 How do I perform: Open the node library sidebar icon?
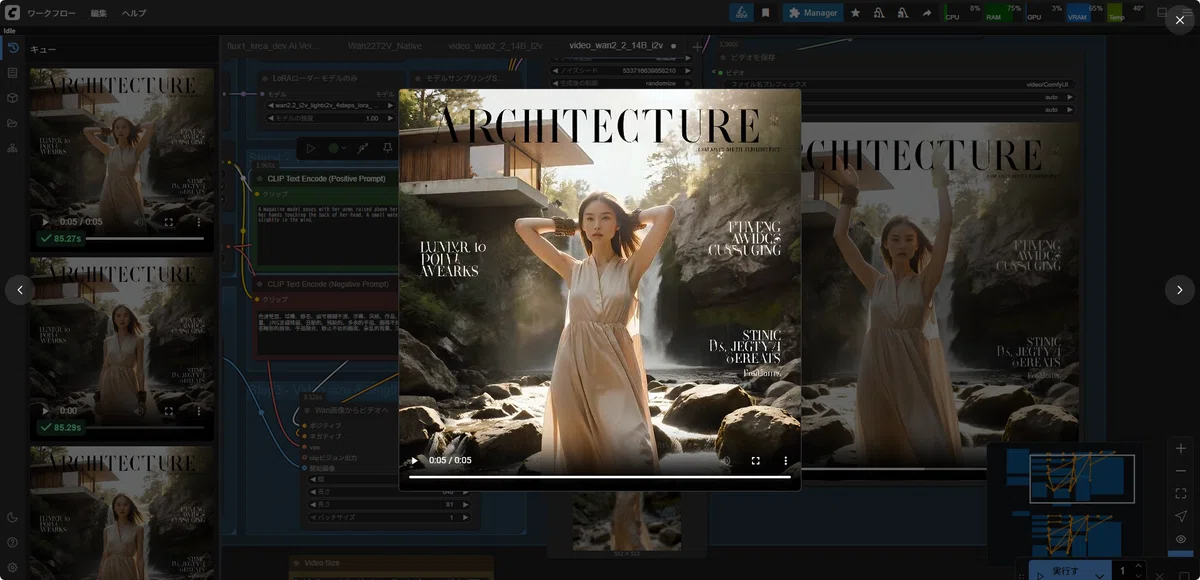click(x=12, y=73)
